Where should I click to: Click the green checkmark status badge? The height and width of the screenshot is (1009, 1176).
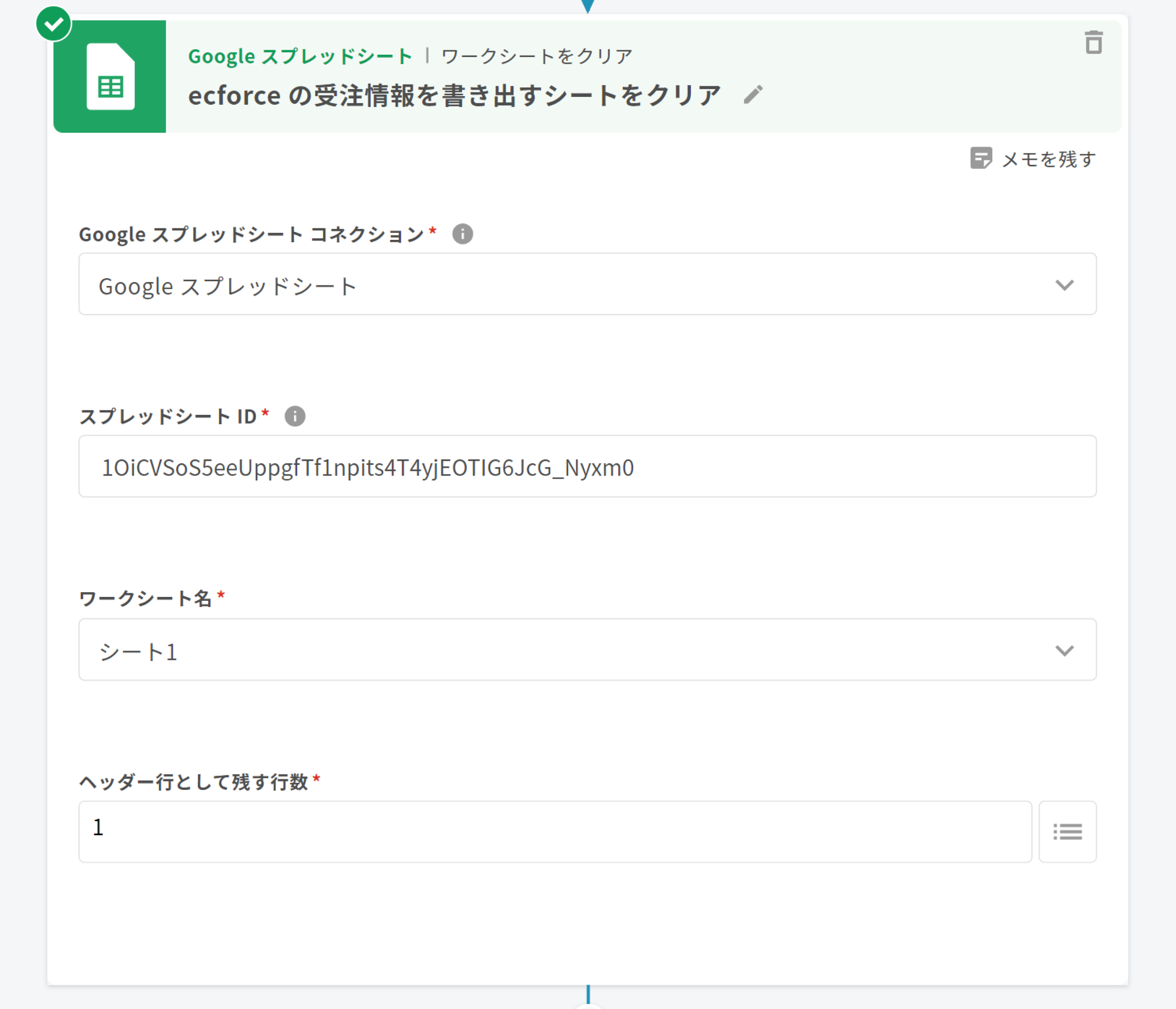(53, 24)
